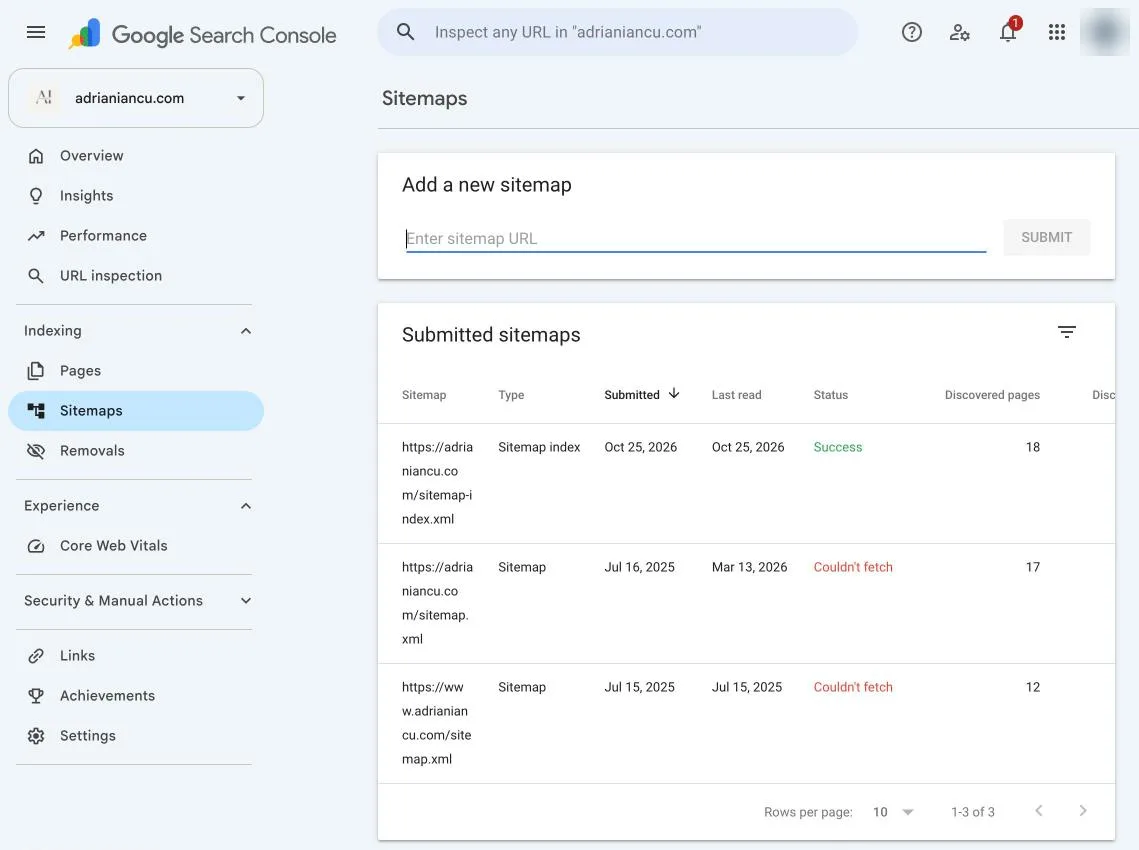
Task: Click the Overview home icon
Action: [36, 155]
